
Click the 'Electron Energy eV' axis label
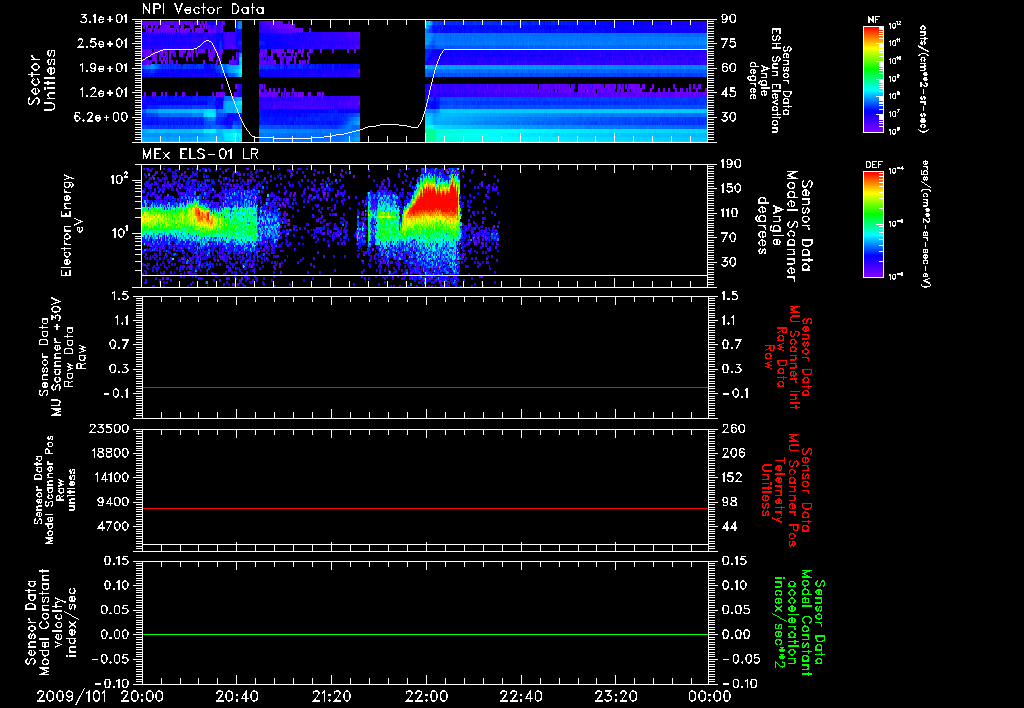pyautogui.click(x=71, y=225)
